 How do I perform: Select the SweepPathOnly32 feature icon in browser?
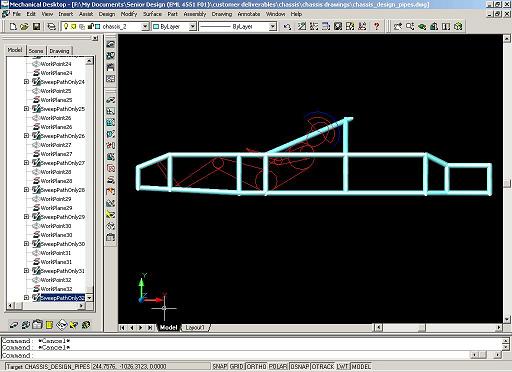click(x=36, y=298)
